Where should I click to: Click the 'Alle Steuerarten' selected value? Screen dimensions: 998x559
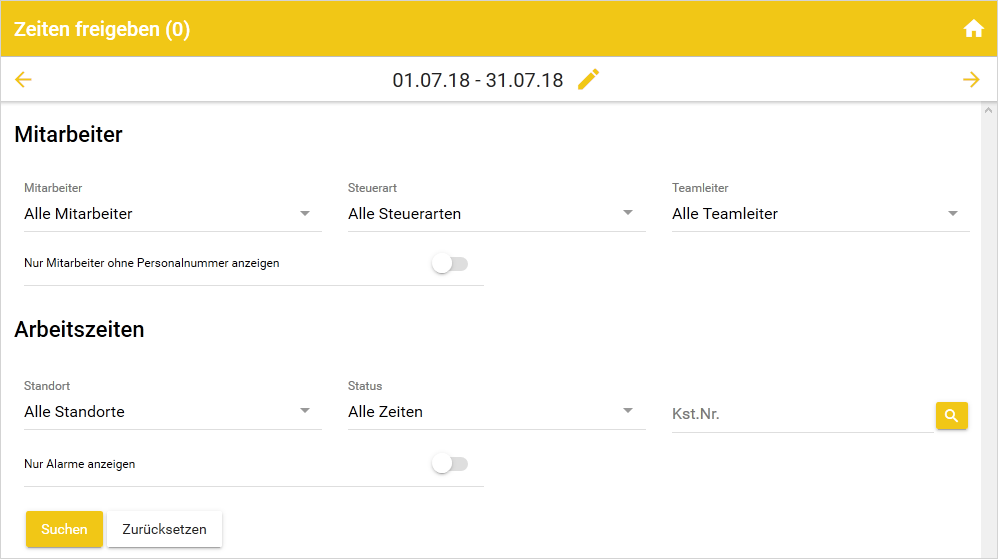[404, 214]
